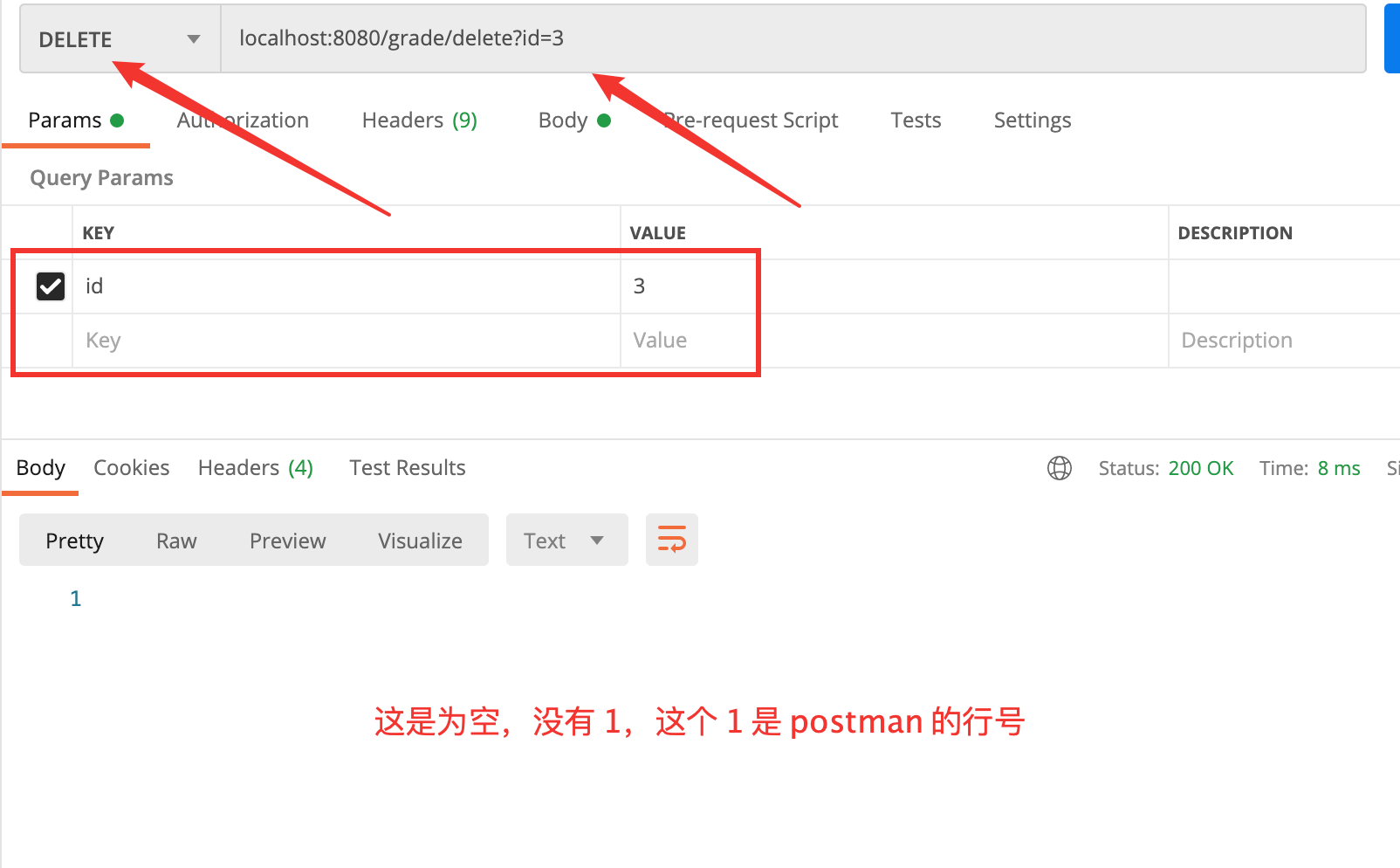
Task: Switch response view to Raw
Action: pyautogui.click(x=176, y=541)
